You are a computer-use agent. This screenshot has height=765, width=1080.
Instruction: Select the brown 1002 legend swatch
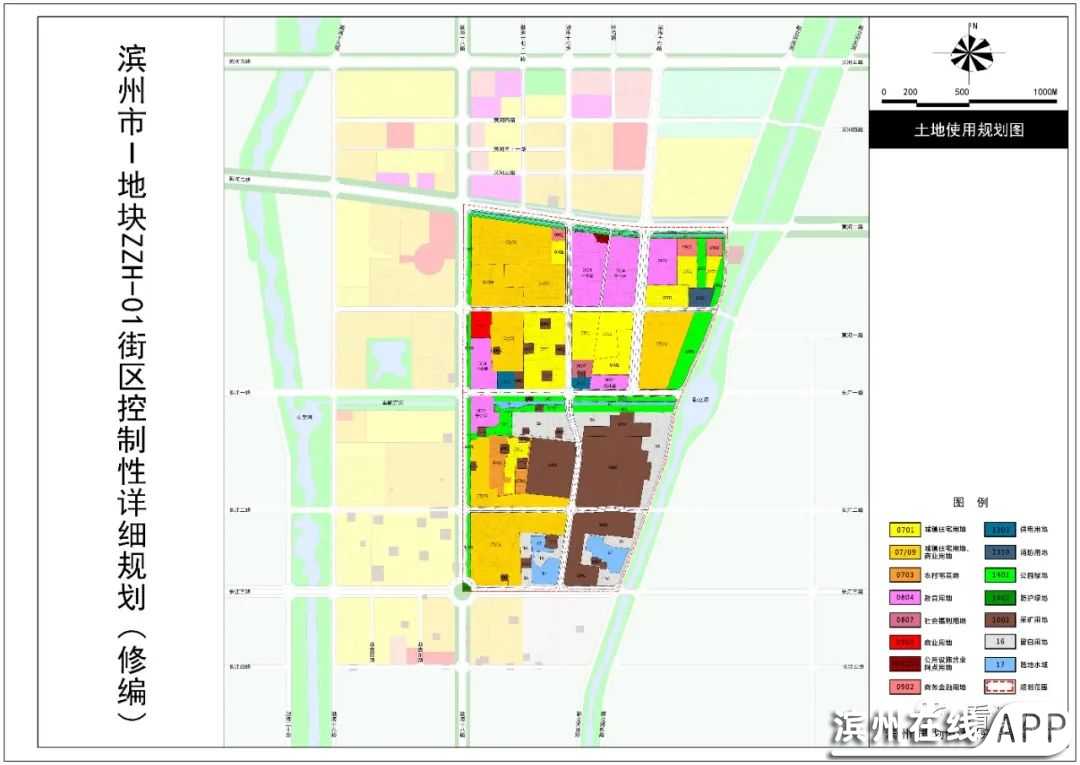click(x=1001, y=620)
